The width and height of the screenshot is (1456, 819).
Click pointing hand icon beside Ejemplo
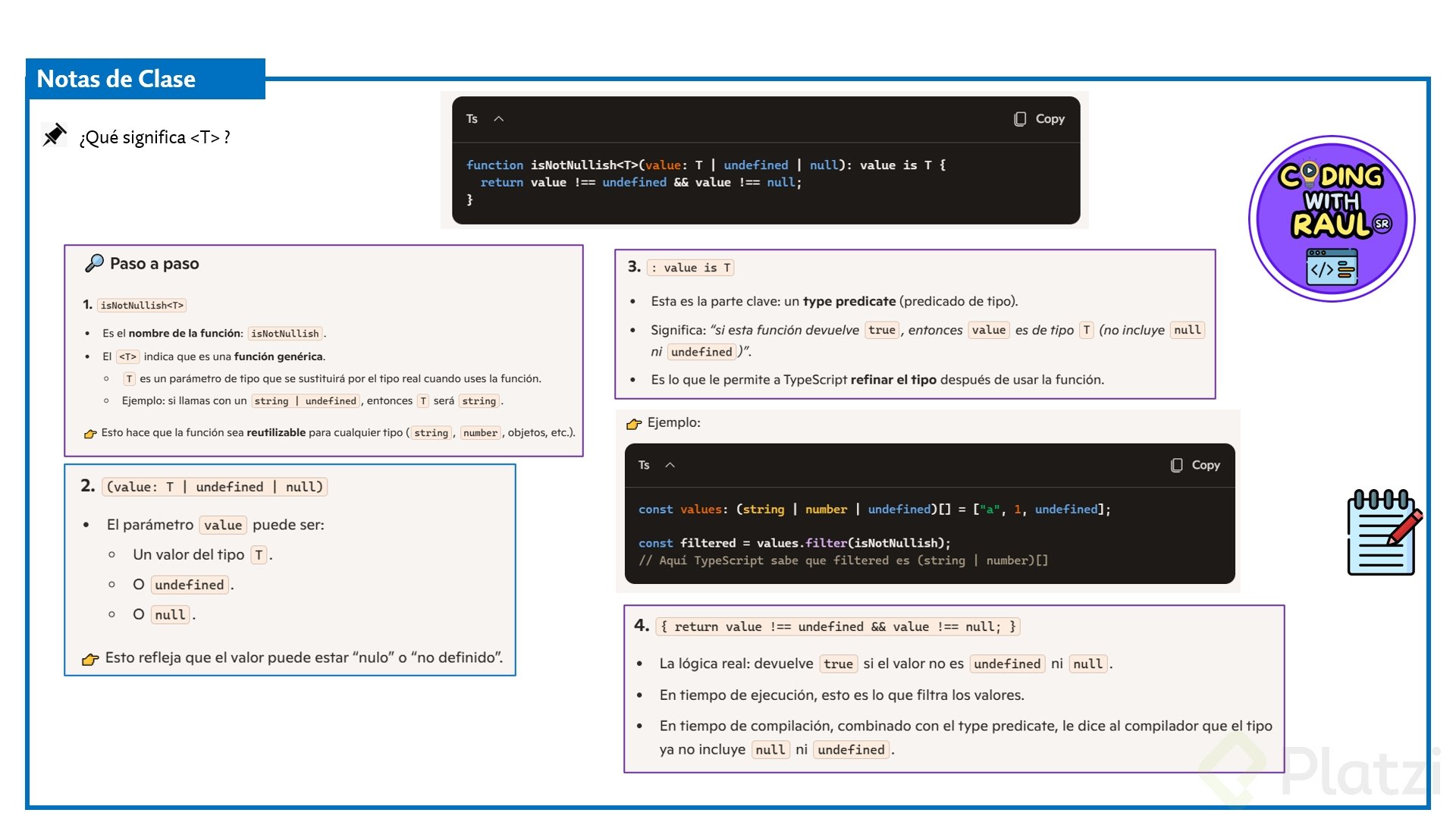[634, 423]
